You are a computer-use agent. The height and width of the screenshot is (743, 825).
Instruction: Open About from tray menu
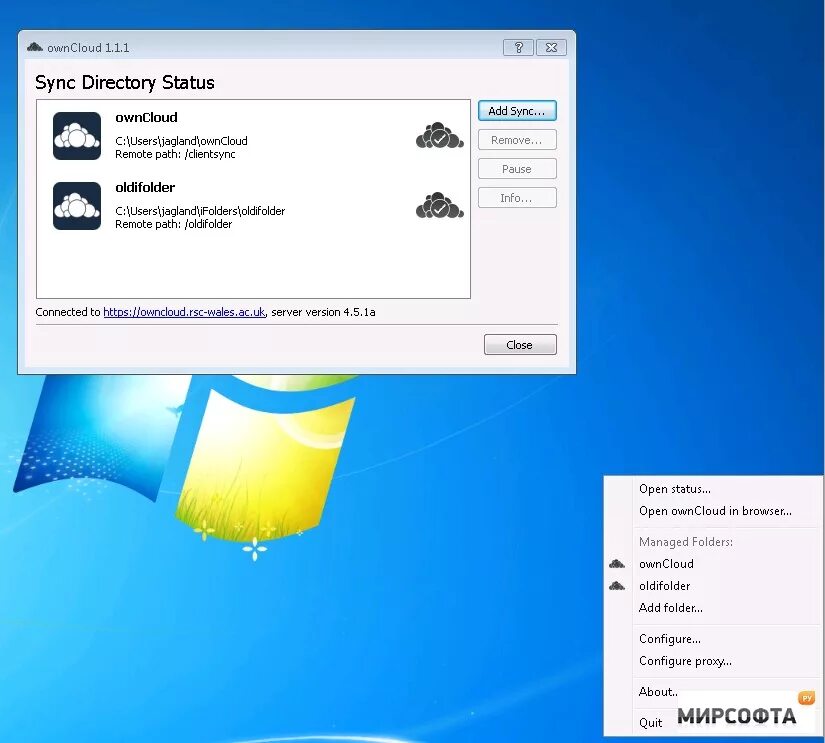point(658,691)
